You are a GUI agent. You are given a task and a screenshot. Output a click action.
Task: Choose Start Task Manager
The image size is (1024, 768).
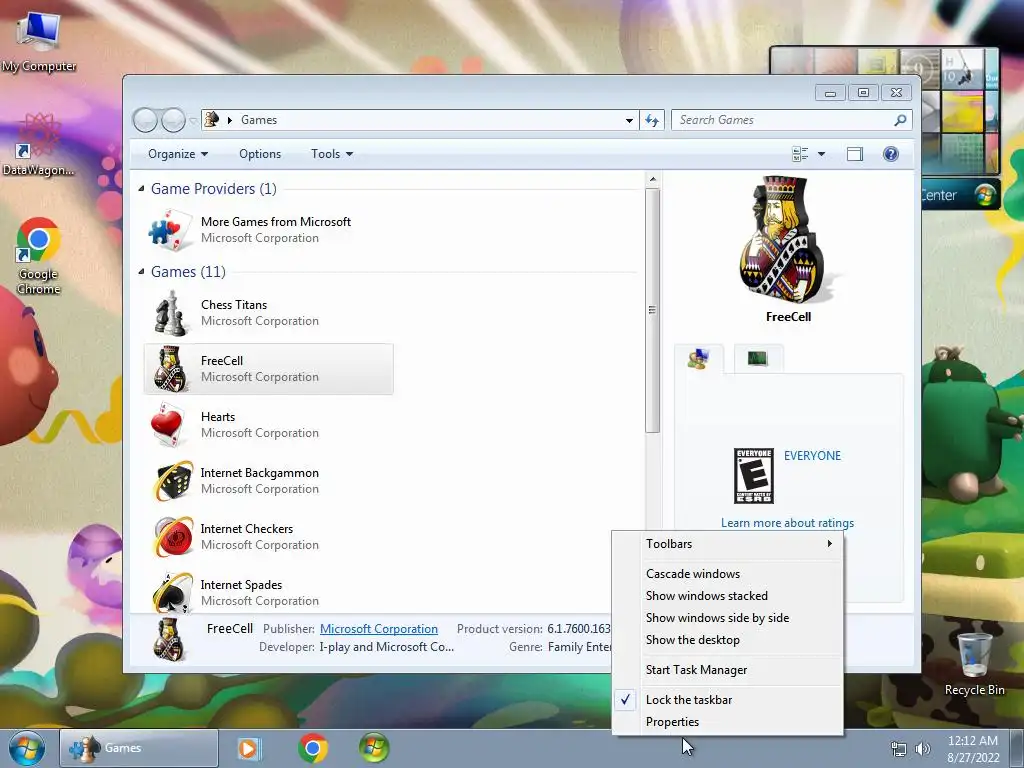pos(728,670)
